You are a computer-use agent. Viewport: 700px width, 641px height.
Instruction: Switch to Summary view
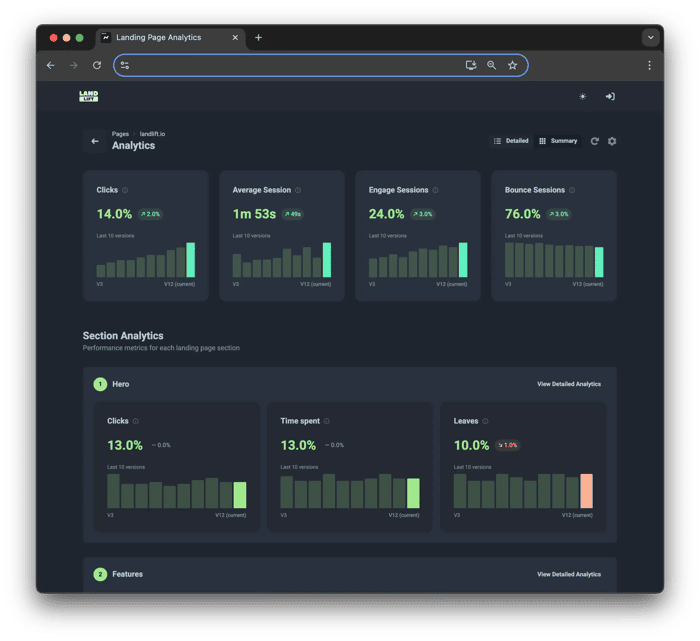pos(558,141)
